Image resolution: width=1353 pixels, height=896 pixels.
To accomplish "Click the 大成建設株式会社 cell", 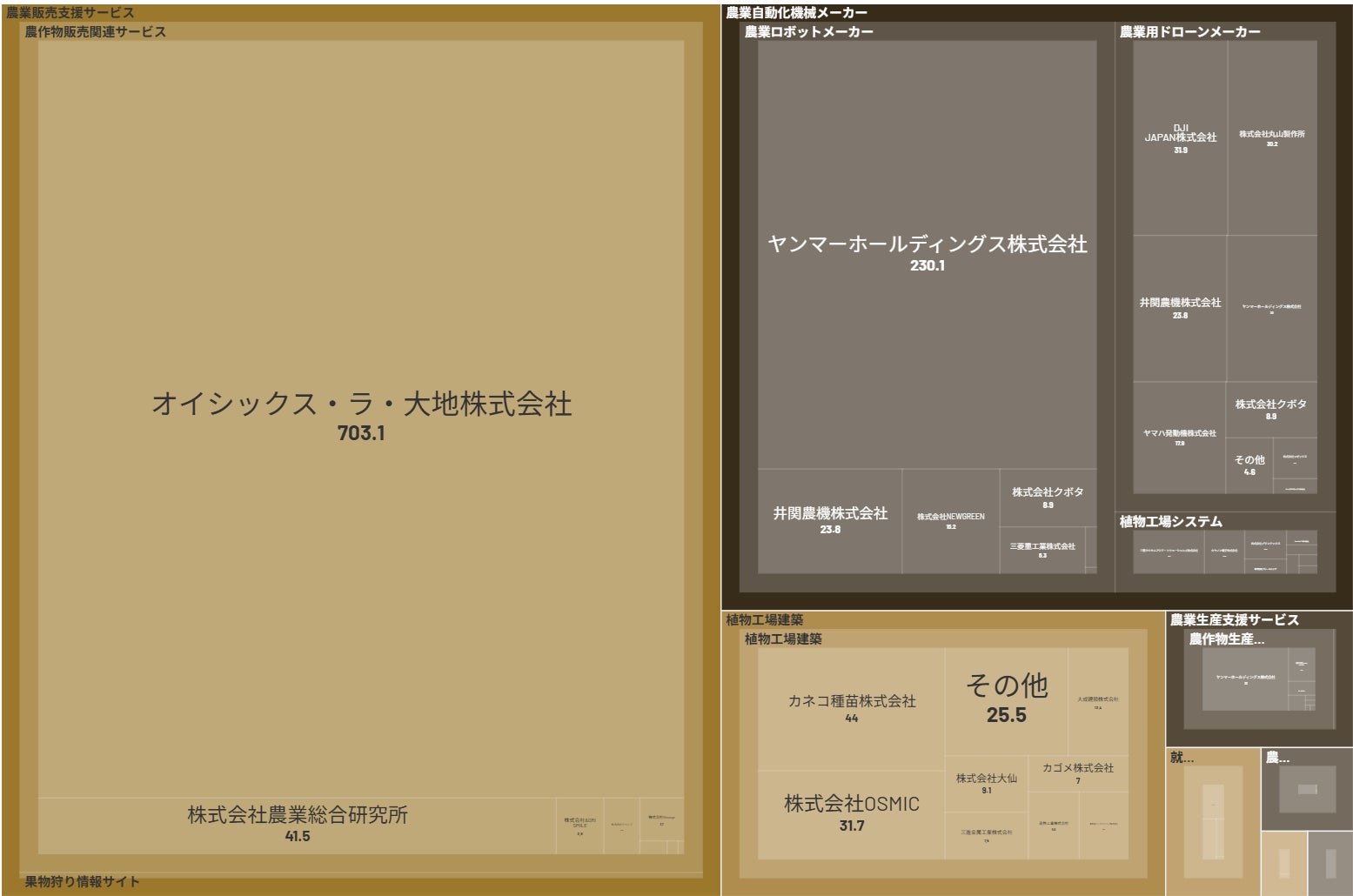I will point(1098,701).
